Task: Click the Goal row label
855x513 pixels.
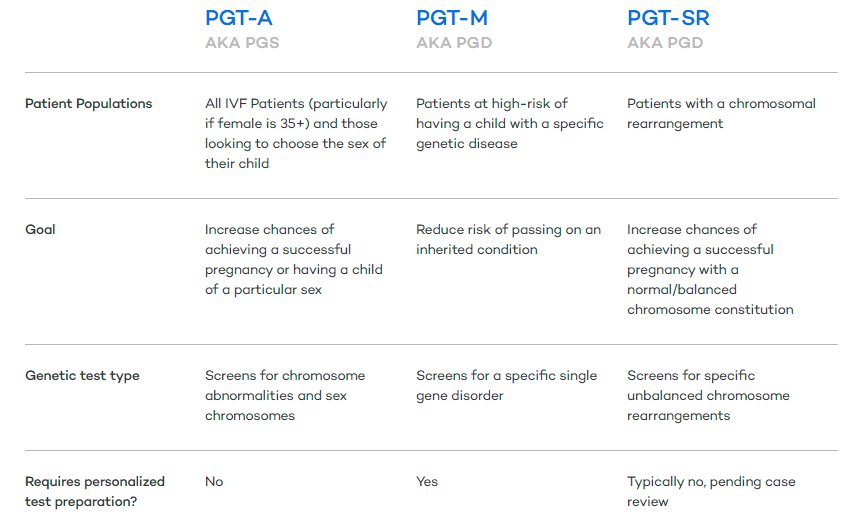Action: [40, 230]
